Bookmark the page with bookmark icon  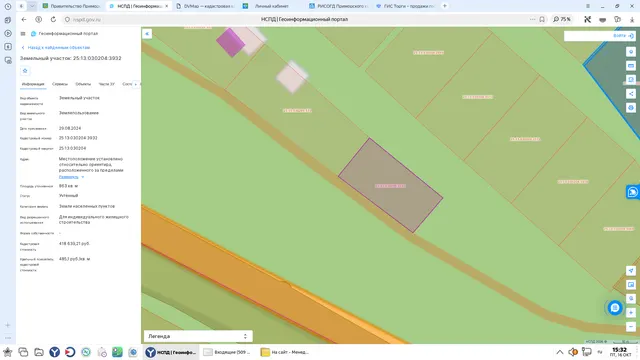point(542,19)
